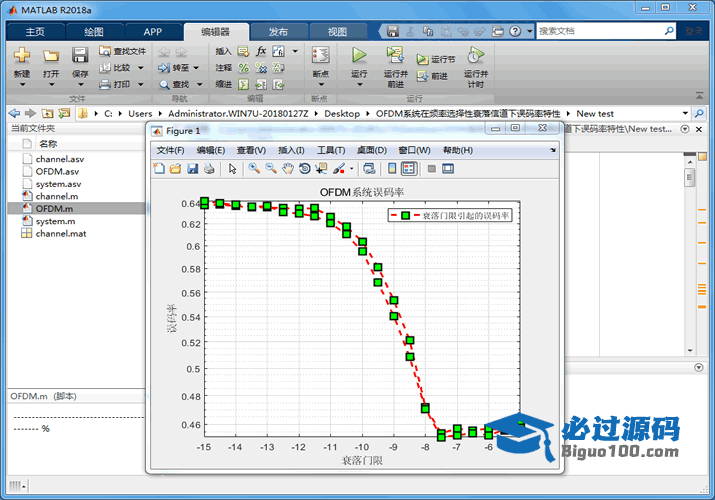Click the browse for folder icon
This screenshot has height=500, width=715.
click(64, 113)
